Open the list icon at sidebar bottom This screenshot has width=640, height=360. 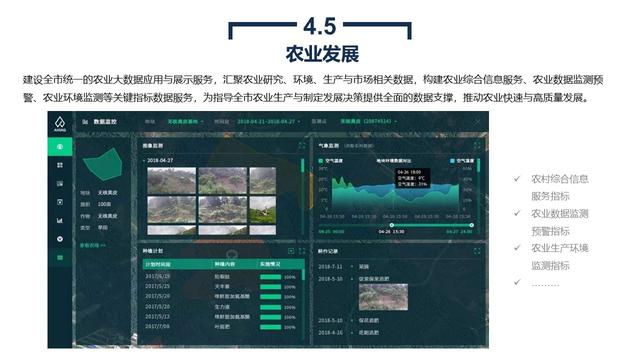[x=60, y=258]
